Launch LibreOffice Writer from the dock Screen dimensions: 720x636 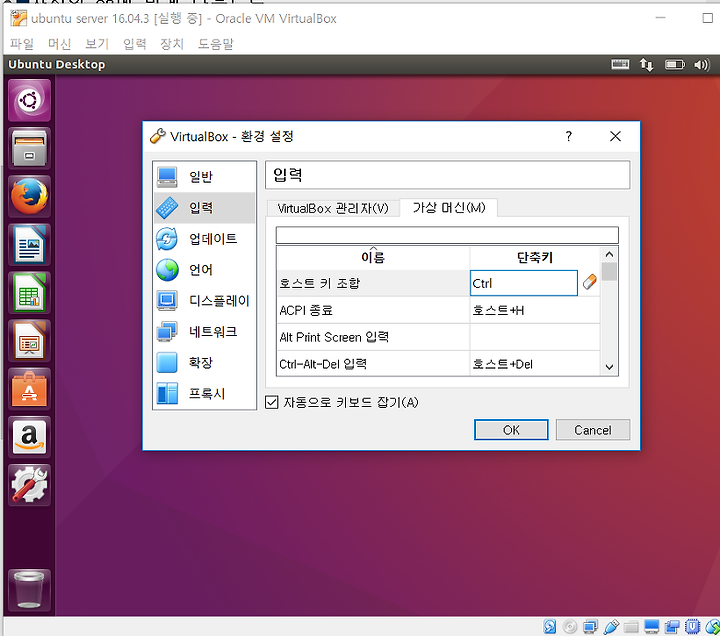[29, 245]
